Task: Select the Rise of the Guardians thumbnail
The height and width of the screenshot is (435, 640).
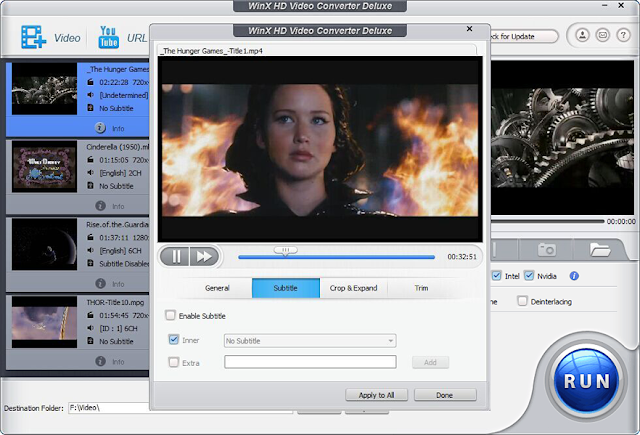Action: pos(44,244)
